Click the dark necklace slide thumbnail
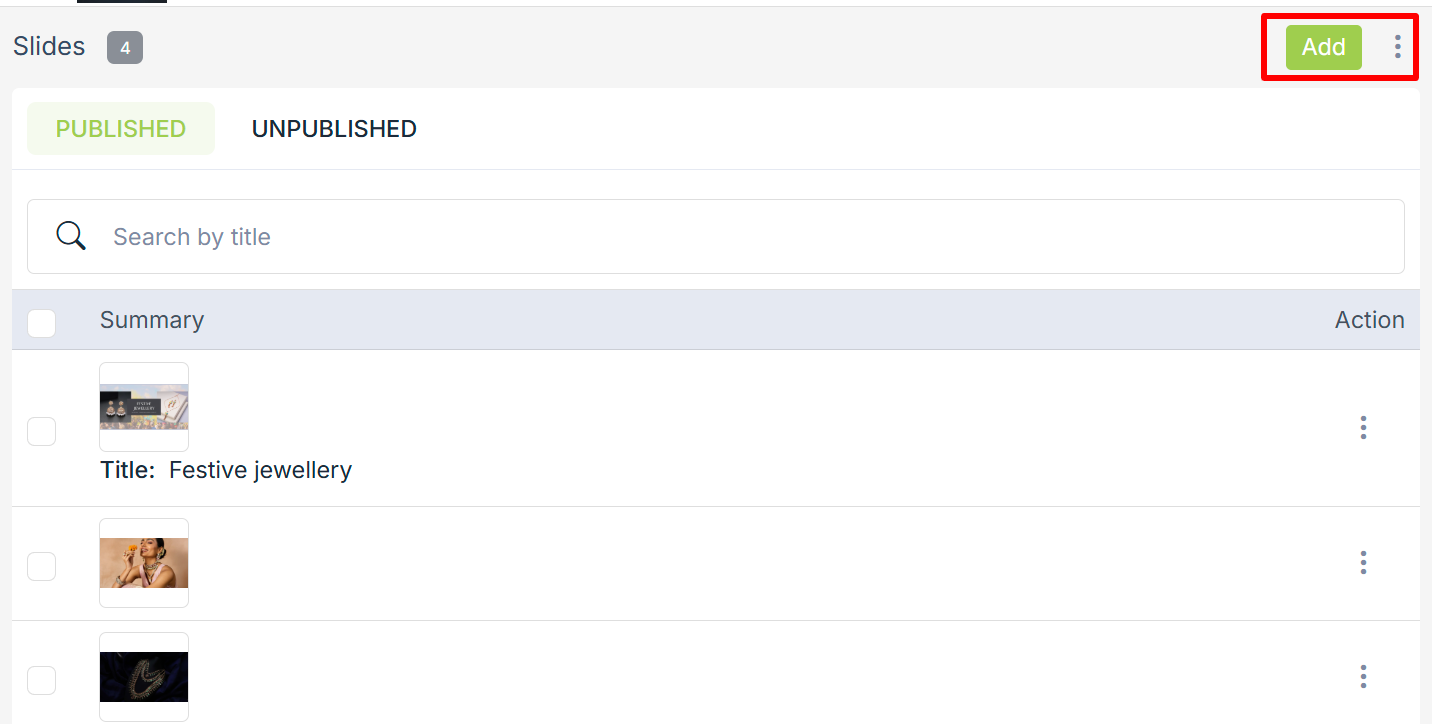This screenshot has width=1432, height=724. [x=144, y=677]
